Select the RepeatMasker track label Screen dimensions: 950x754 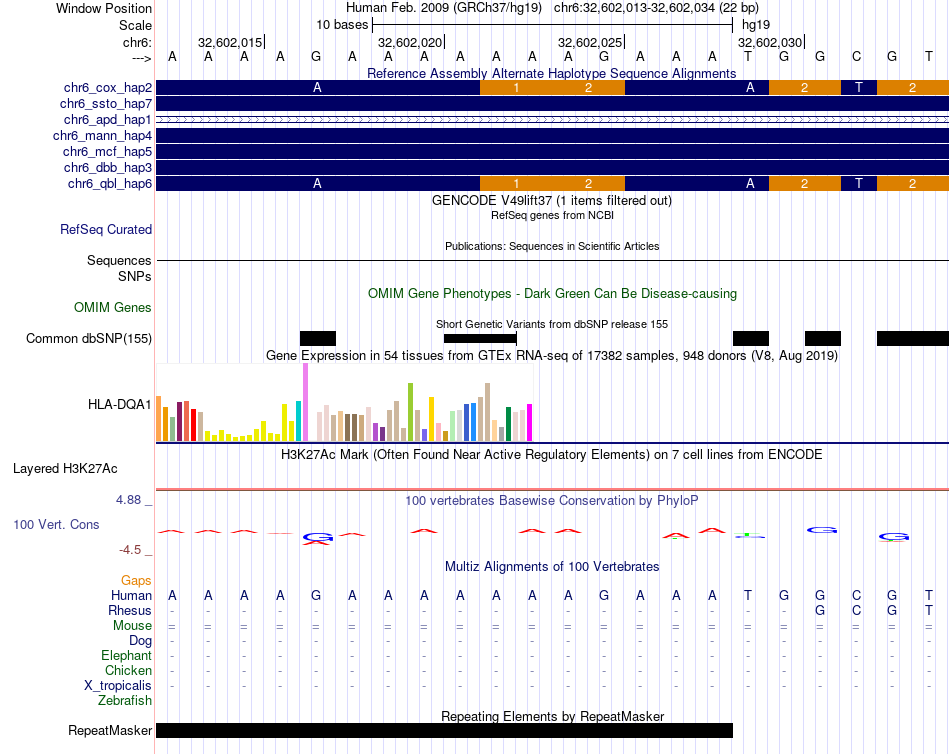[x=110, y=730]
